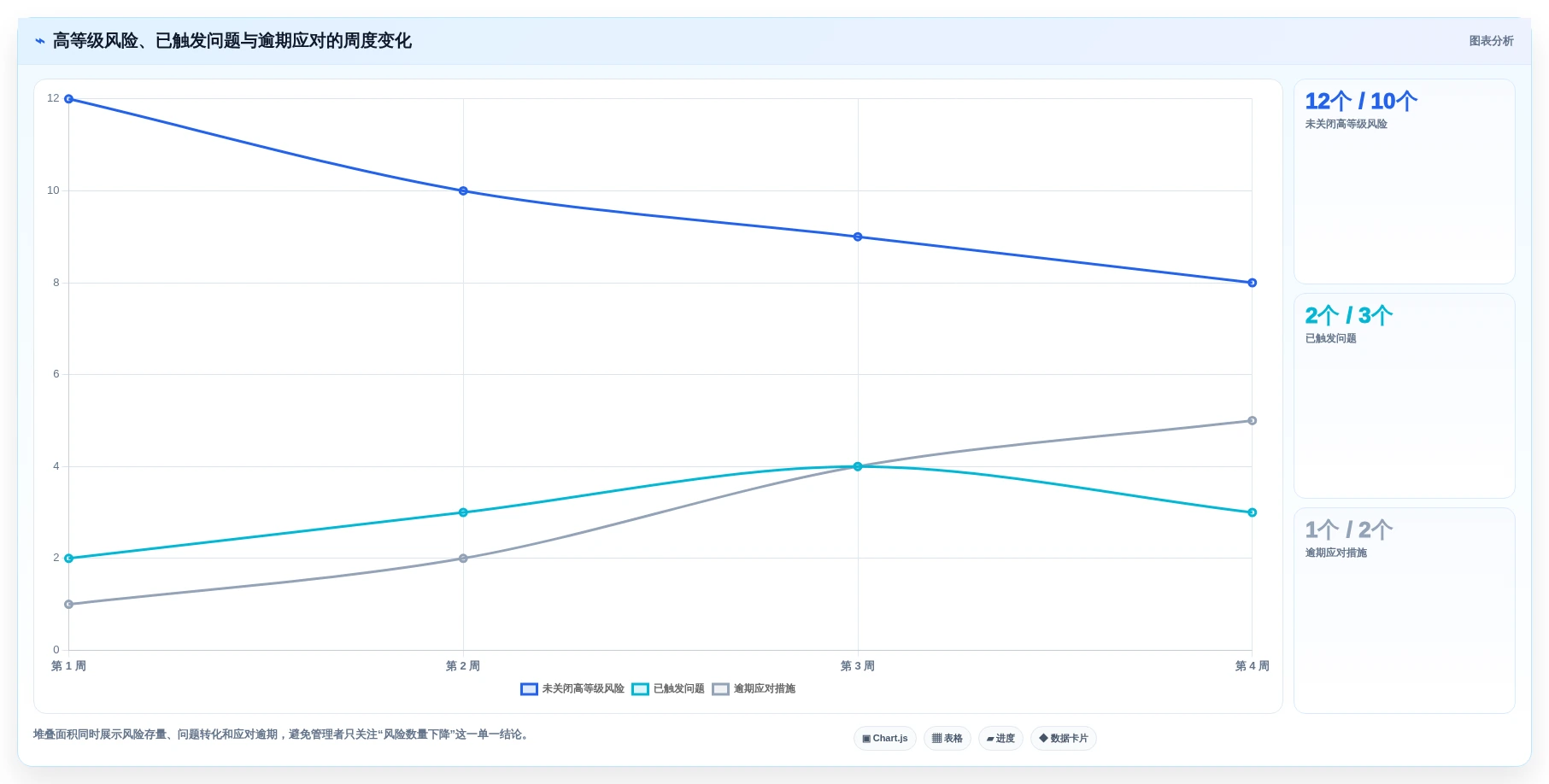The width and height of the screenshot is (1549, 784).
Task: Toggle the 逾期应对措施 legend swatch
Action: tap(720, 689)
